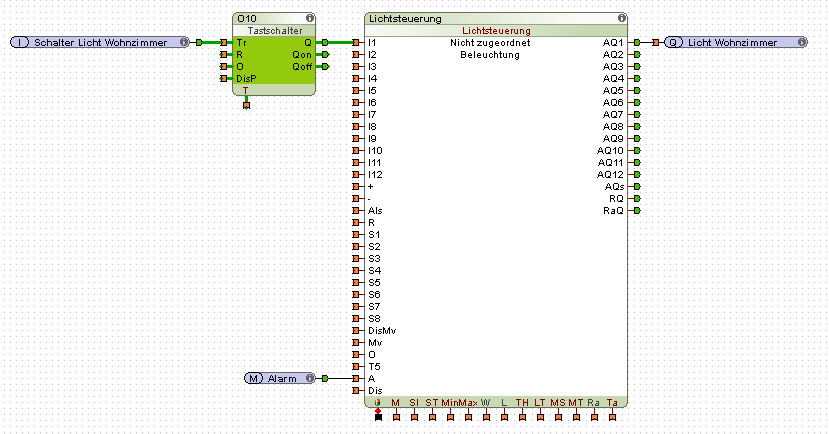Click info icon on Lichtsteuerung block header
Screen dimensions: 829x434
coord(622,18)
